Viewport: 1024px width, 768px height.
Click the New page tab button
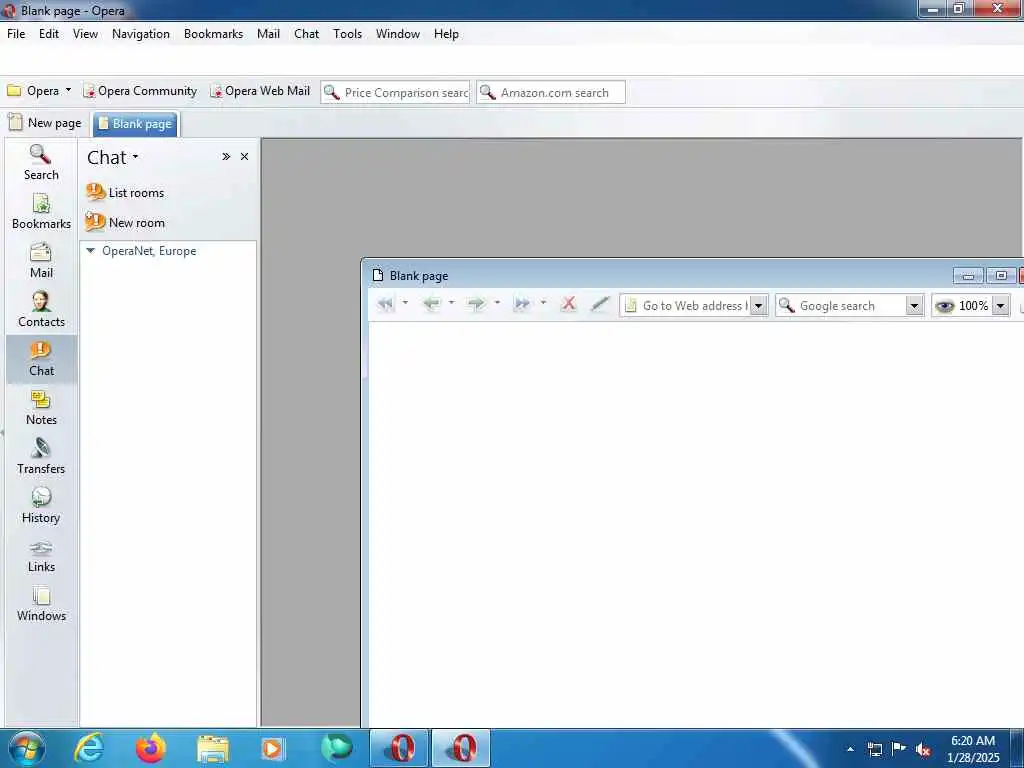45,123
